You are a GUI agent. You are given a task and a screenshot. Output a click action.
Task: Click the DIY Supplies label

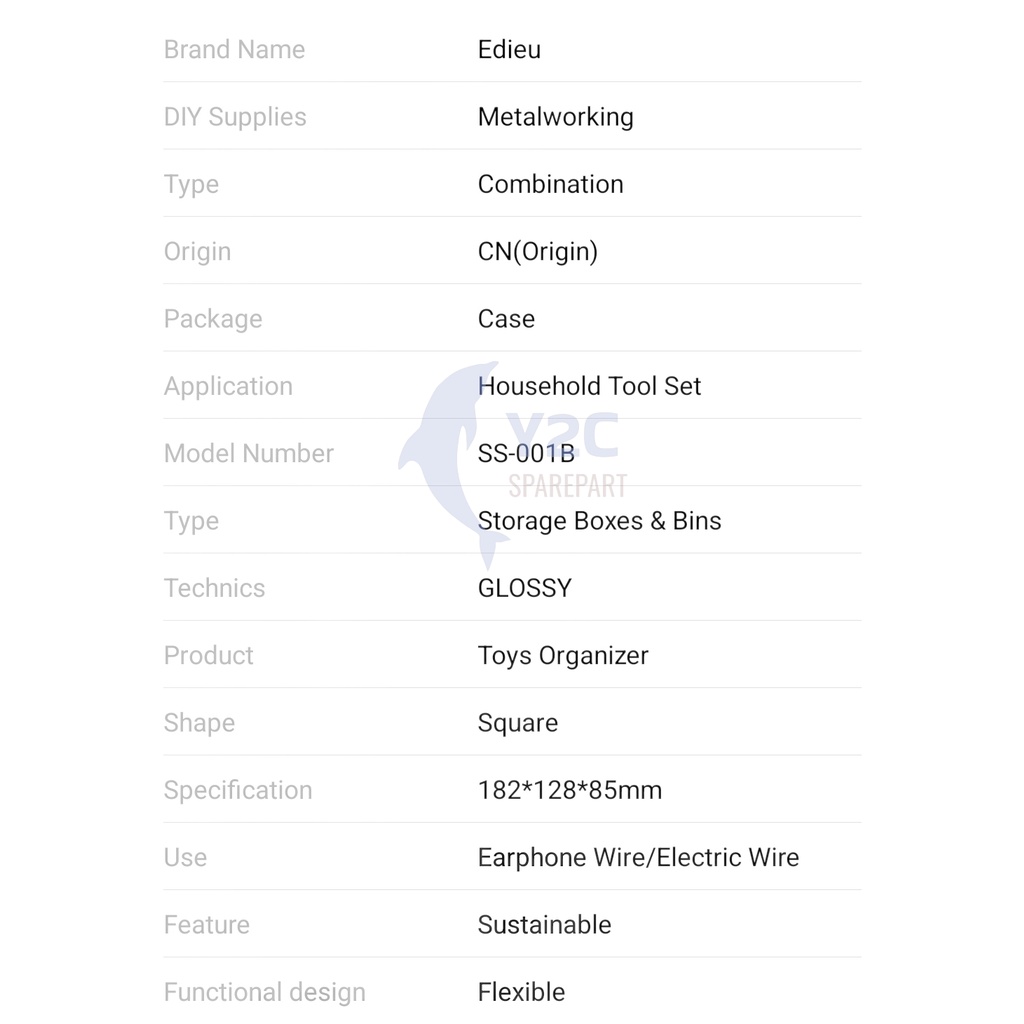[235, 118]
